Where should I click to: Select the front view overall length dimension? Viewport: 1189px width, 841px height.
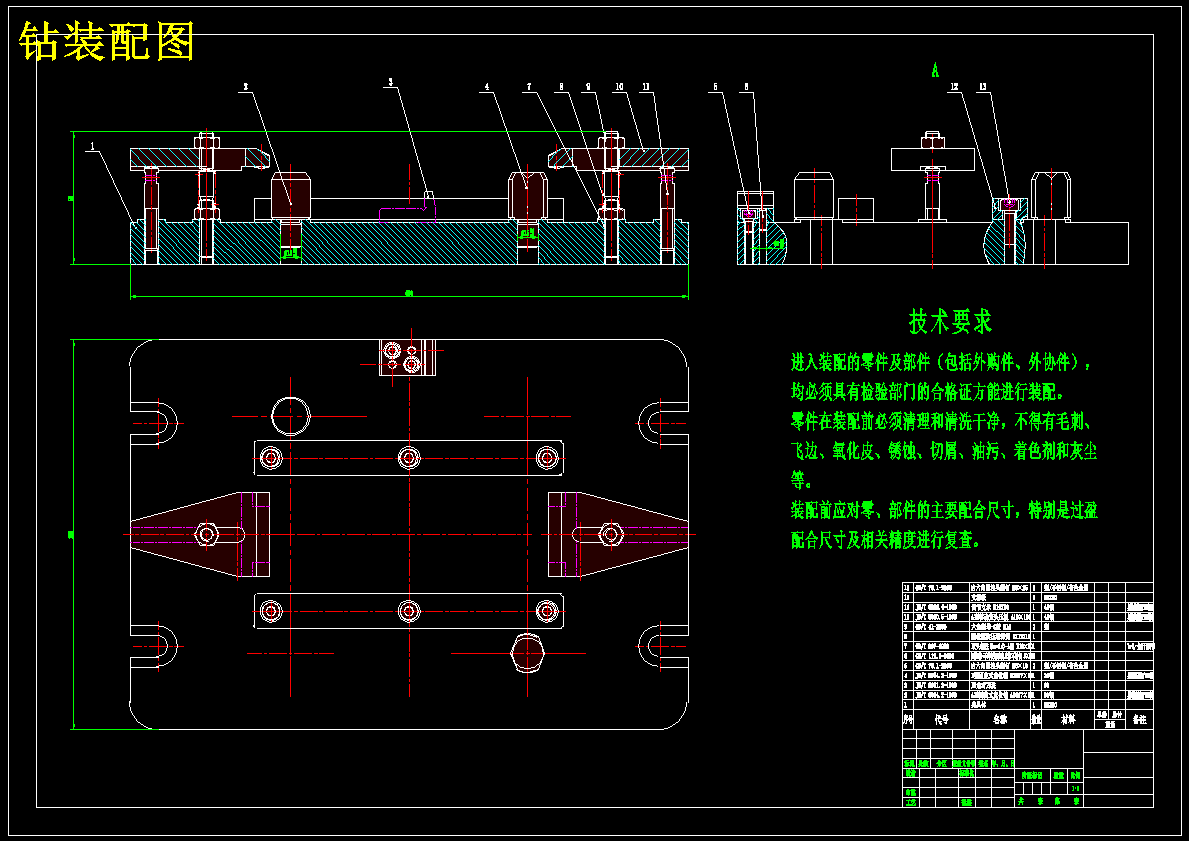click(x=409, y=294)
